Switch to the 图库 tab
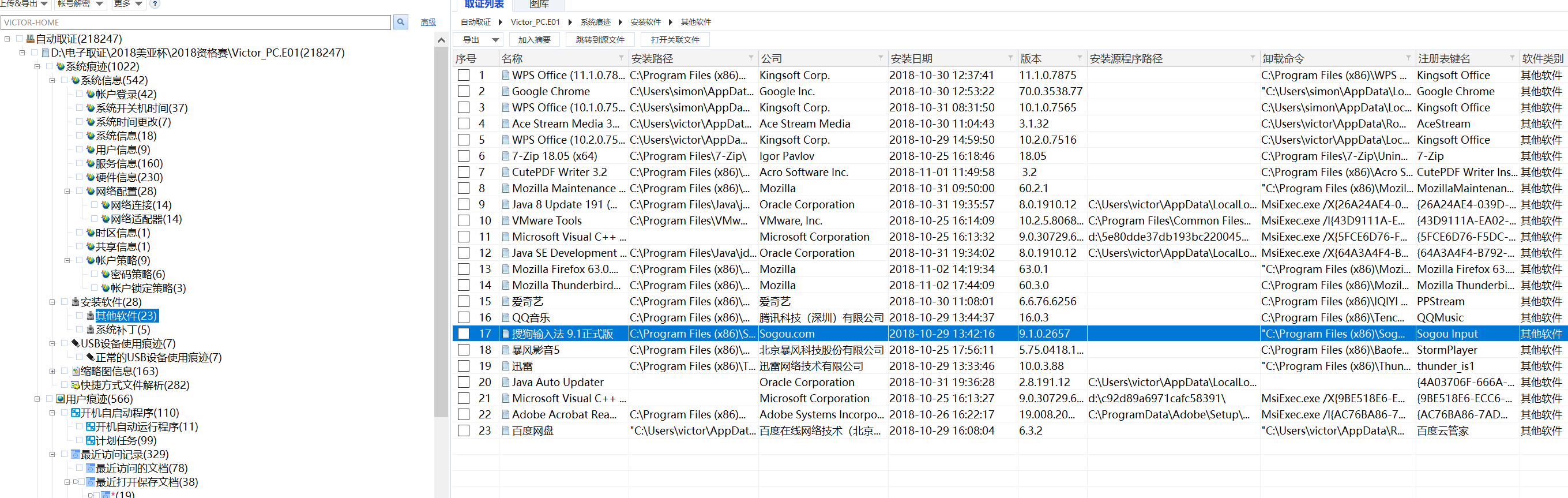 pos(539,5)
